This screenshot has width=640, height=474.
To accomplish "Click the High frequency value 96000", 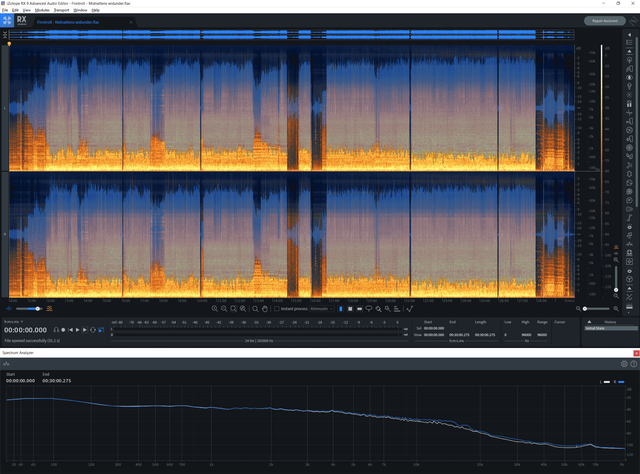I will point(526,335).
